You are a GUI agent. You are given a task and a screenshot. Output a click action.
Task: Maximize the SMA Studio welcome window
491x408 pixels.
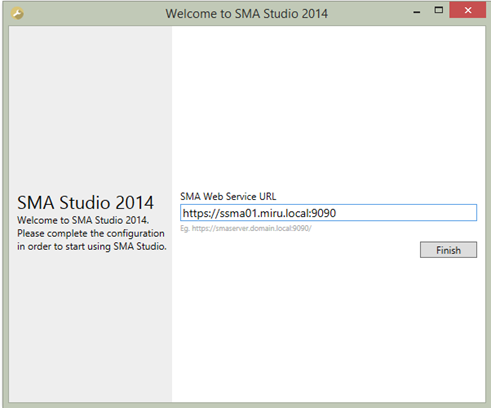pos(439,10)
